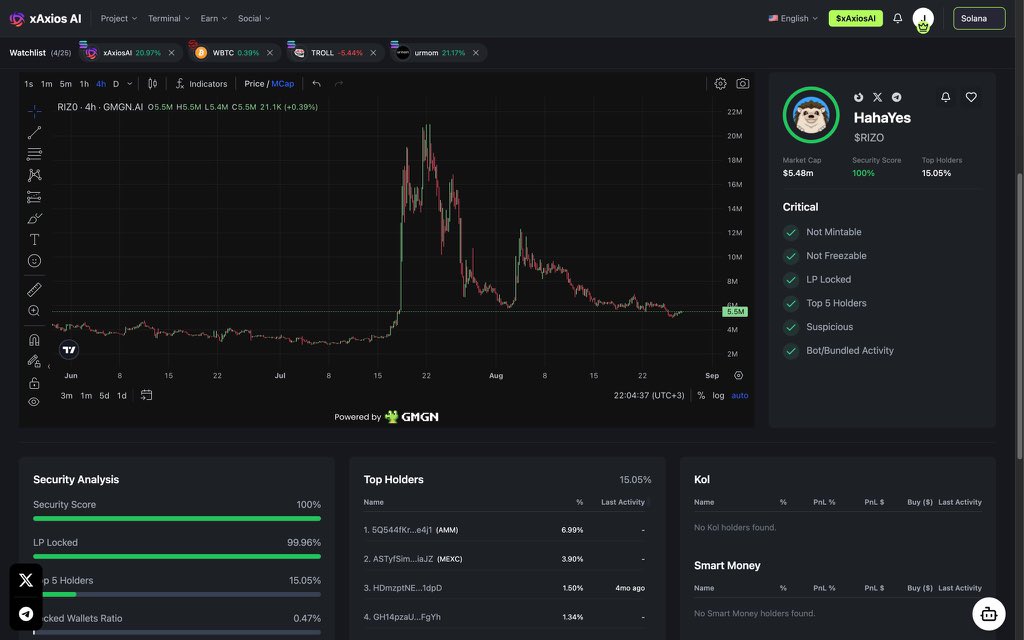Take a chart snapshot with camera icon
This screenshot has width=1024, height=640.
[743, 84]
